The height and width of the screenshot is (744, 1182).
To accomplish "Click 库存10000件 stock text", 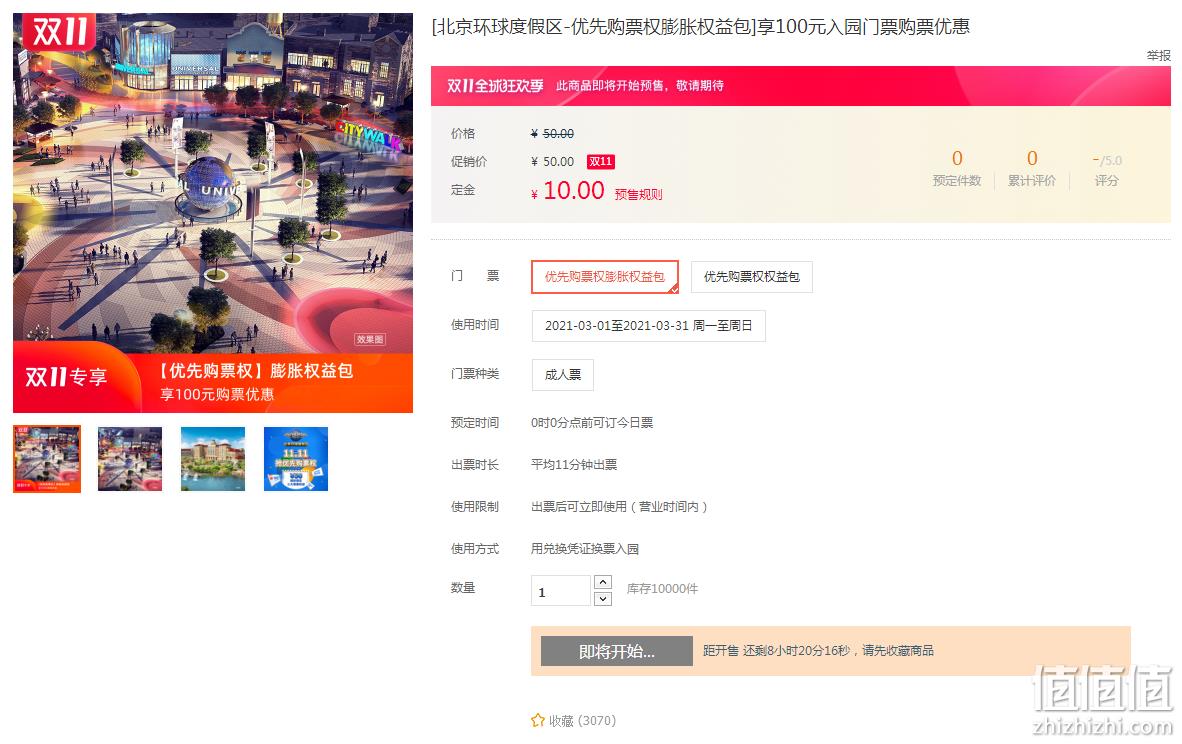I will coord(662,589).
